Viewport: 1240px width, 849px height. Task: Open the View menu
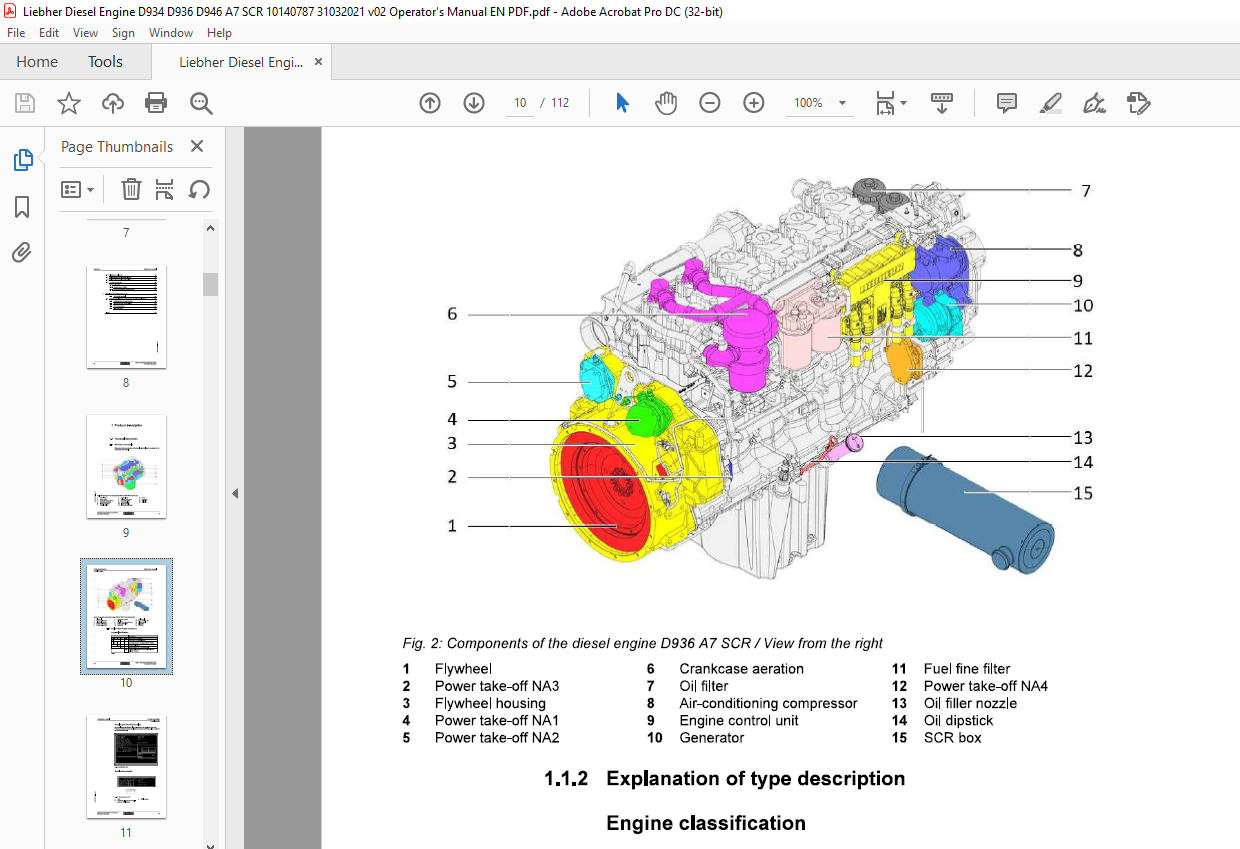coord(85,33)
